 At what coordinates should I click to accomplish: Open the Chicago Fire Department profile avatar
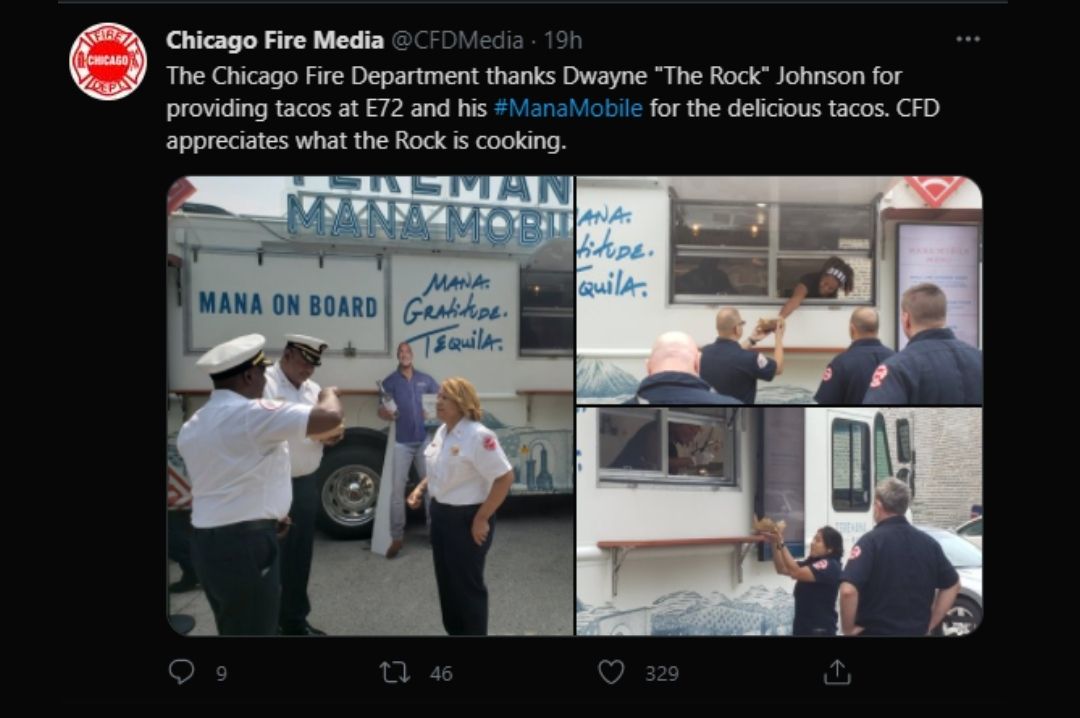108,61
